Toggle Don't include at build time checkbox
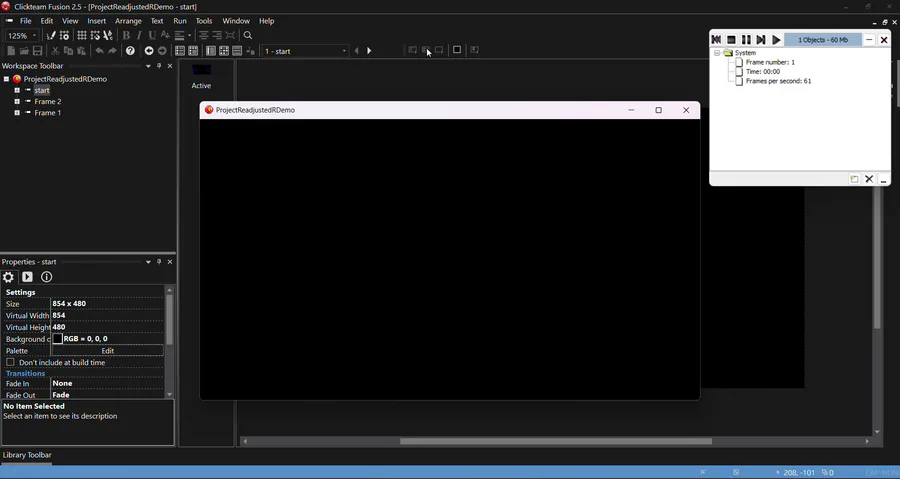Viewport: 900px width, 479px height. tap(10, 363)
